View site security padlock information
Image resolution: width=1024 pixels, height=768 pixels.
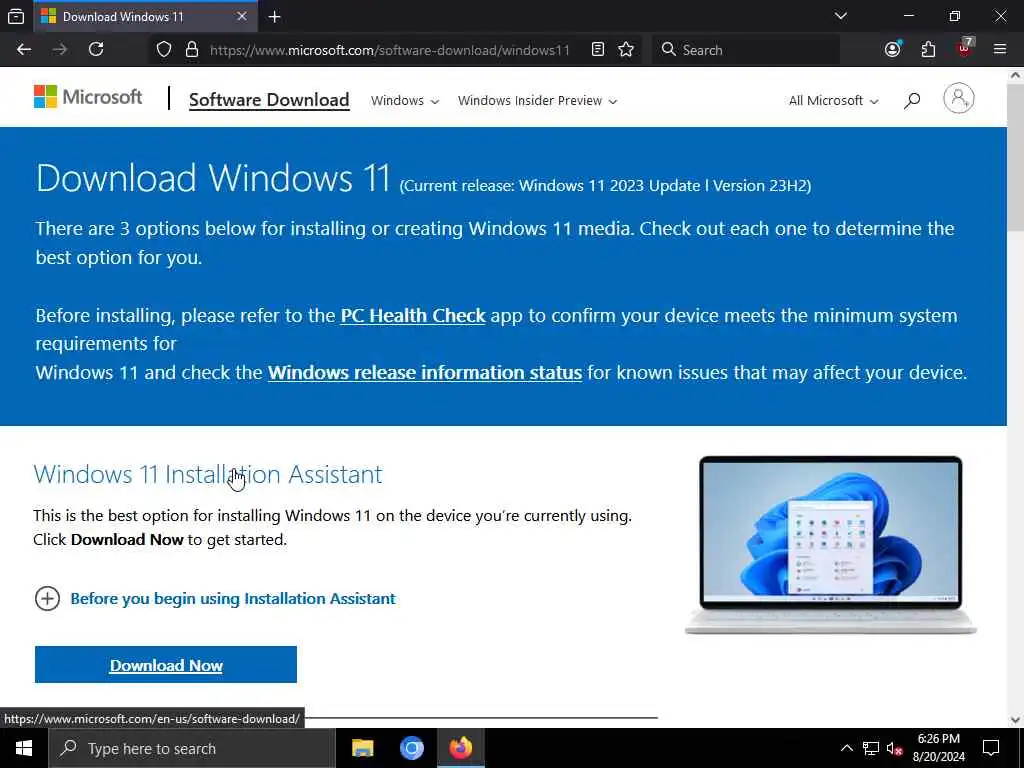pyautogui.click(x=192, y=50)
